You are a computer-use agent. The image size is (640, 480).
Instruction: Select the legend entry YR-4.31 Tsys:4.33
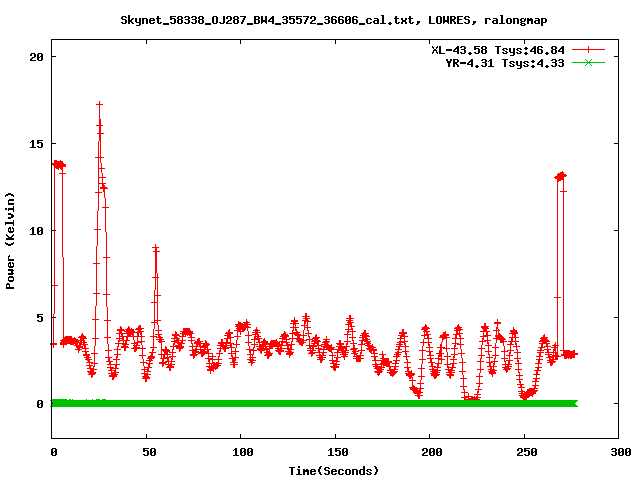(504, 63)
